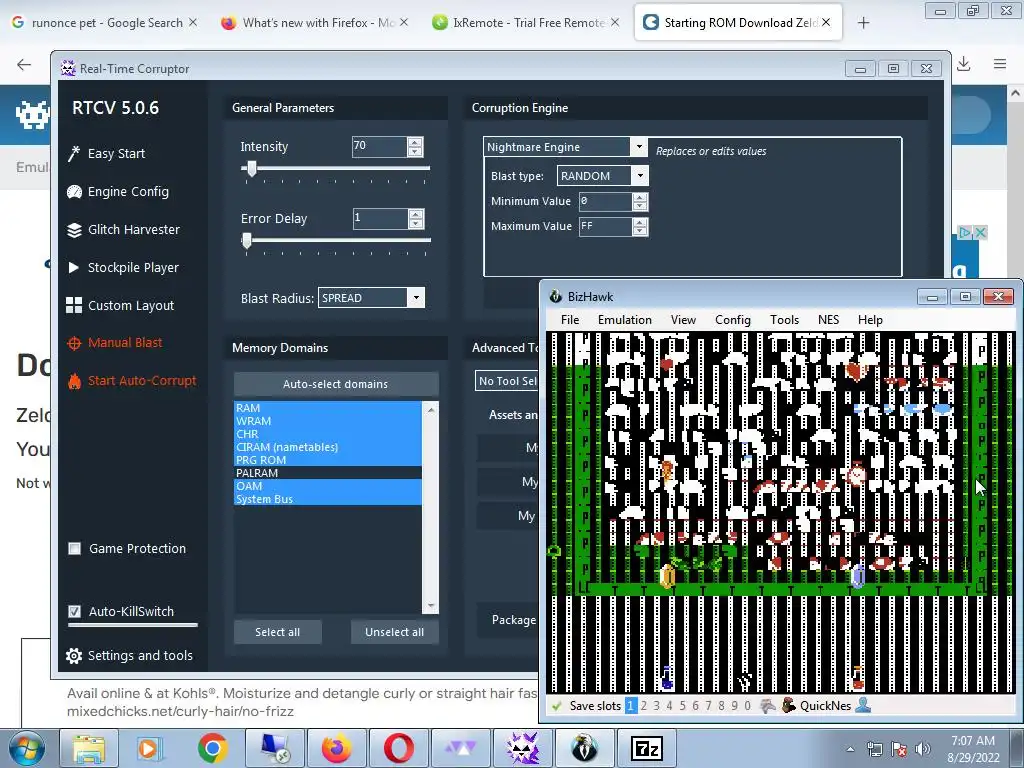This screenshot has width=1024, height=768.
Task: Open a new Firefox tab with plus icon
Action: [x=863, y=23]
